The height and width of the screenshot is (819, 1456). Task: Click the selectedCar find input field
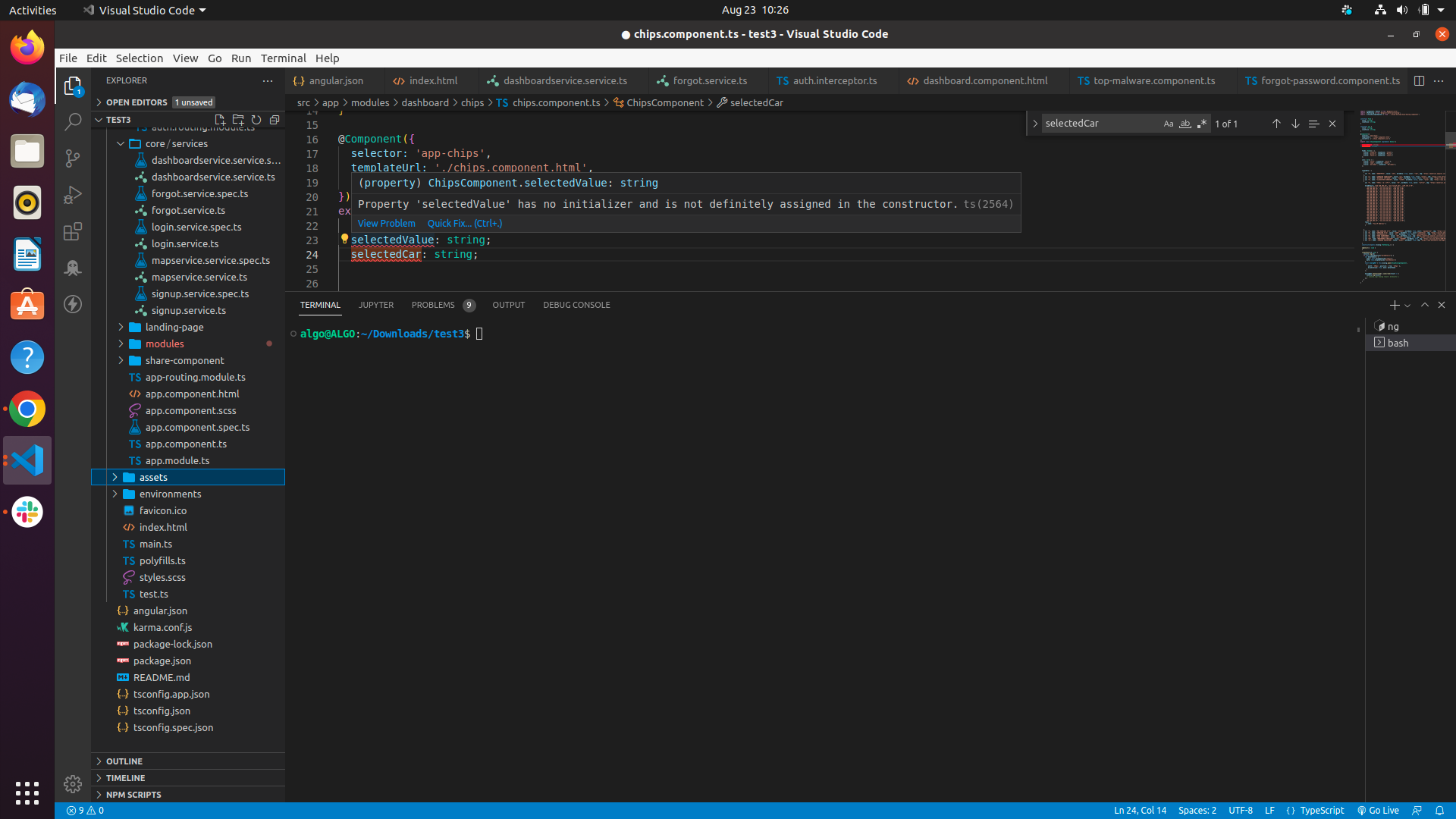(1100, 124)
